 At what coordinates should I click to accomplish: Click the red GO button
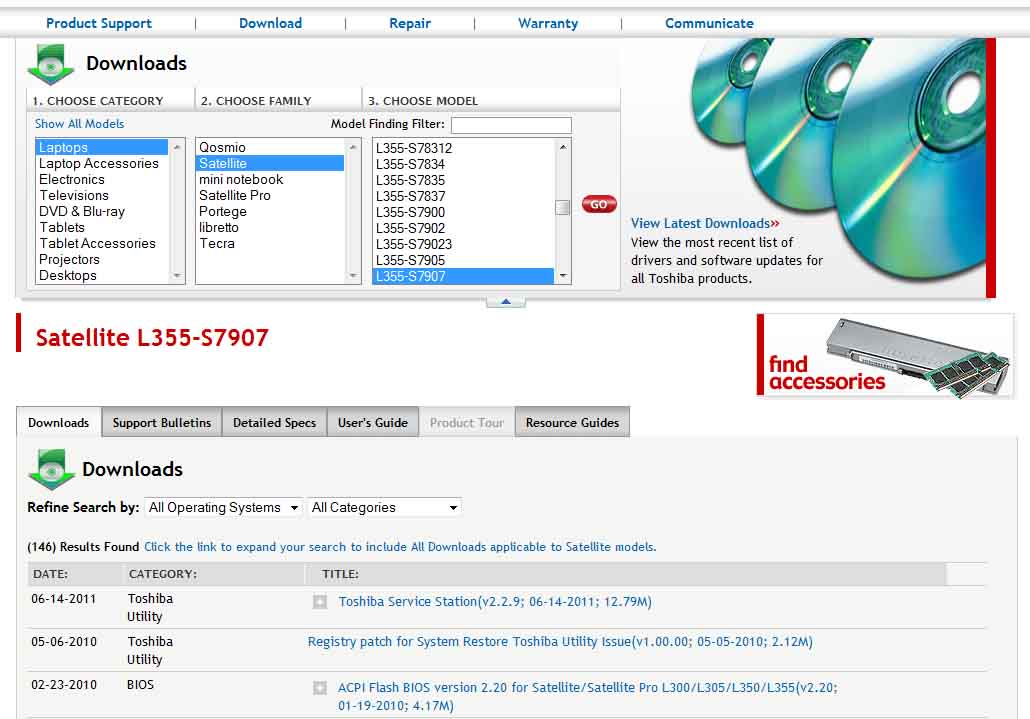coord(598,204)
